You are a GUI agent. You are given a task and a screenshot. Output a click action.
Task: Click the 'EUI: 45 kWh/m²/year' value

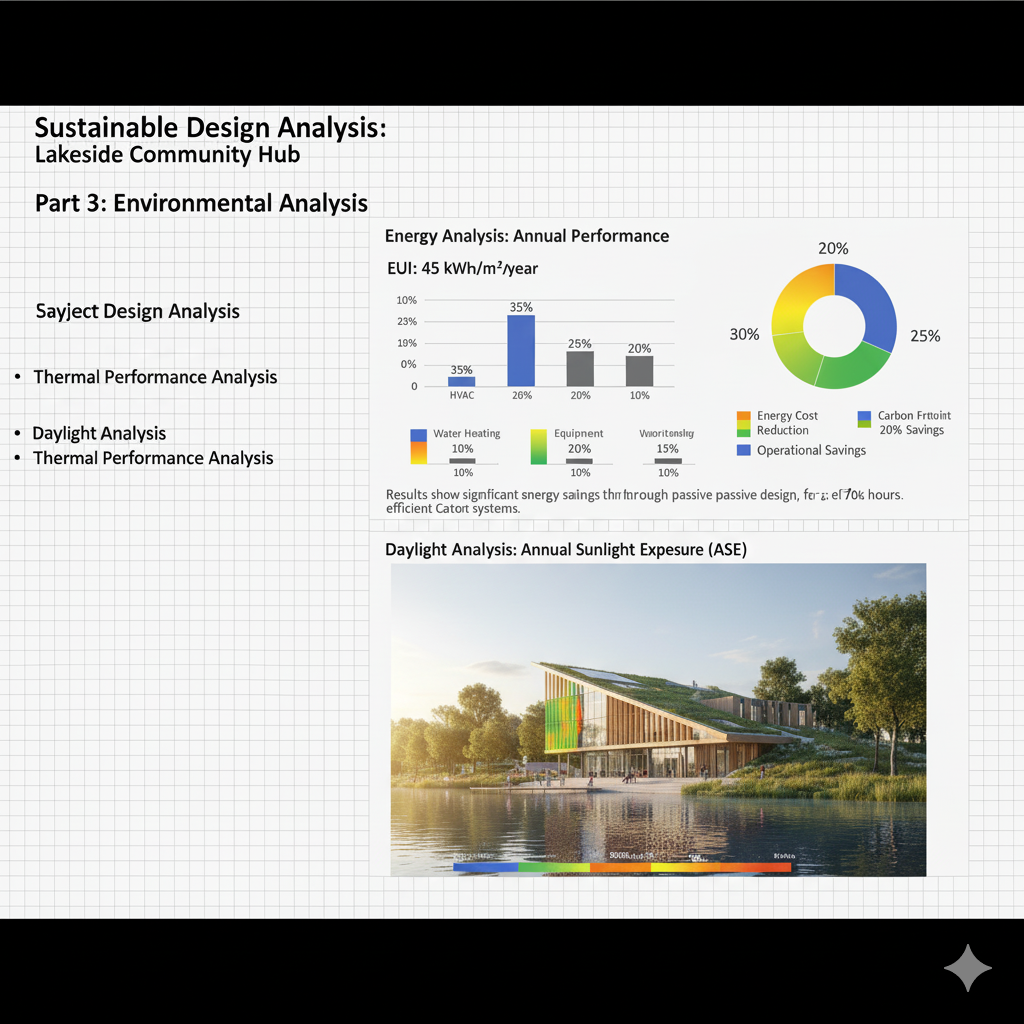click(x=462, y=268)
